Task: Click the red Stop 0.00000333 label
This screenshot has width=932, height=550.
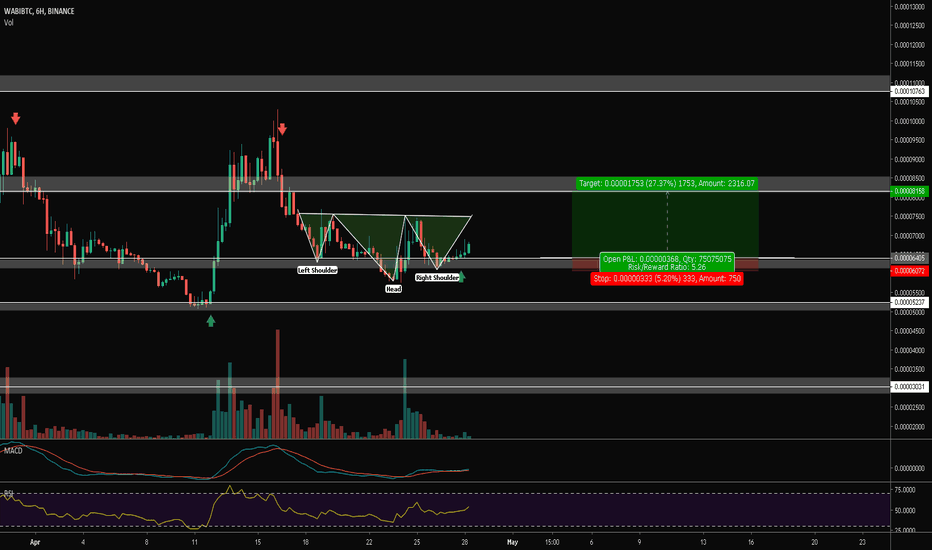Action: point(667,278)
